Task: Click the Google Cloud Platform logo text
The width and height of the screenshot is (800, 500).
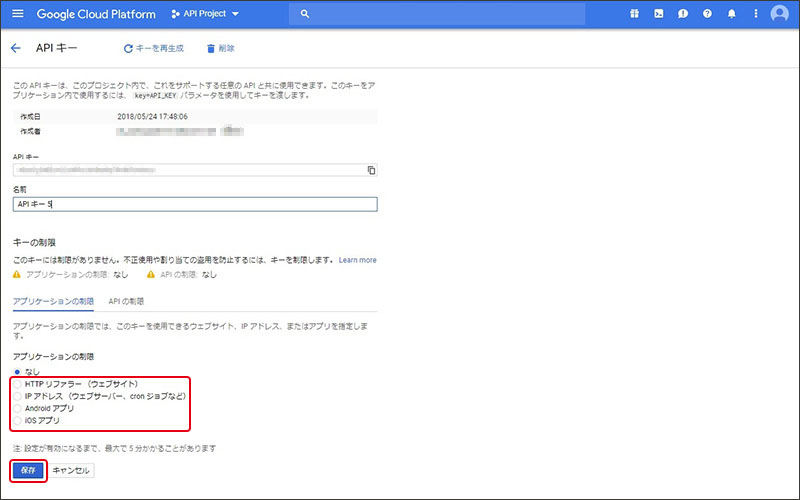Action: point(96,14)
